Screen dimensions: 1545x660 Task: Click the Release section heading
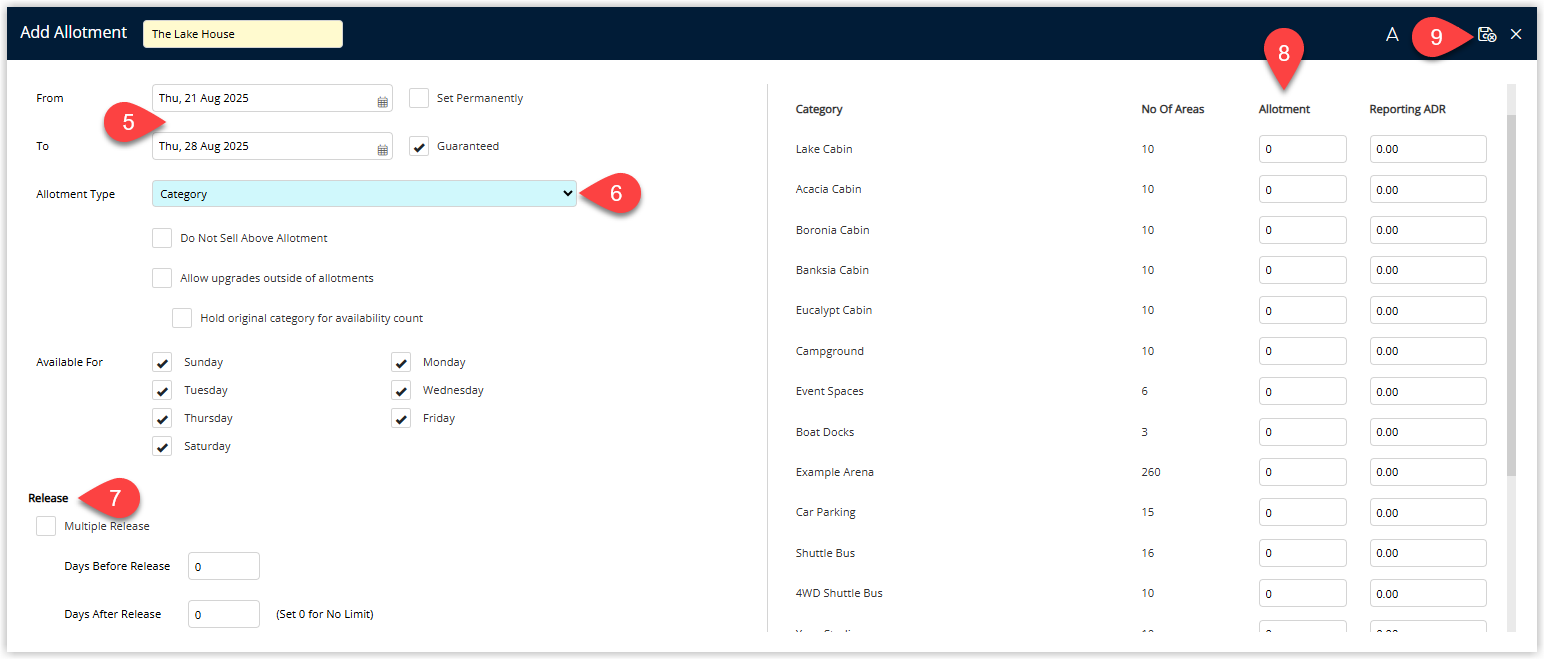48,498
